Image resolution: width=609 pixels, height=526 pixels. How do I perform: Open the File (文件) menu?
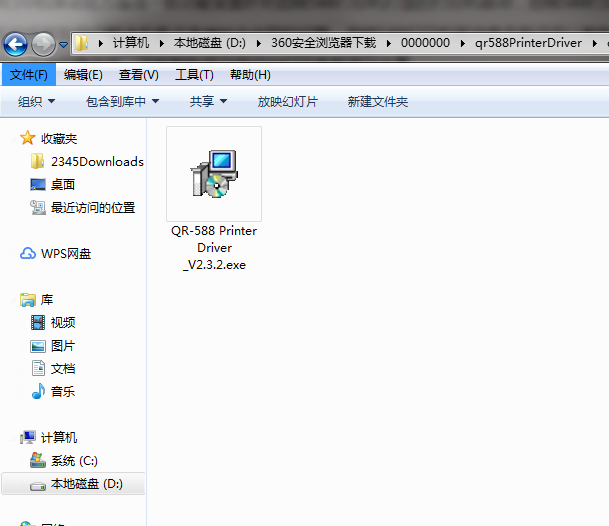(x=28, y=75)
